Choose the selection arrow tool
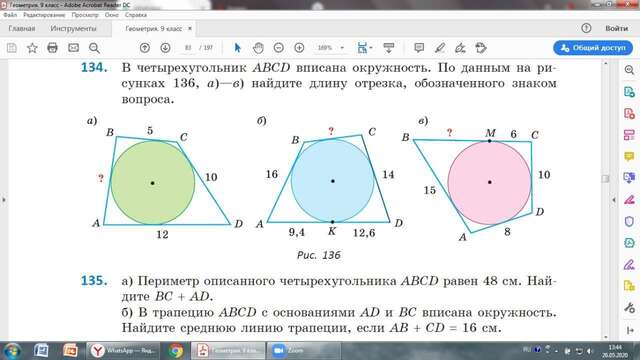 238,48
